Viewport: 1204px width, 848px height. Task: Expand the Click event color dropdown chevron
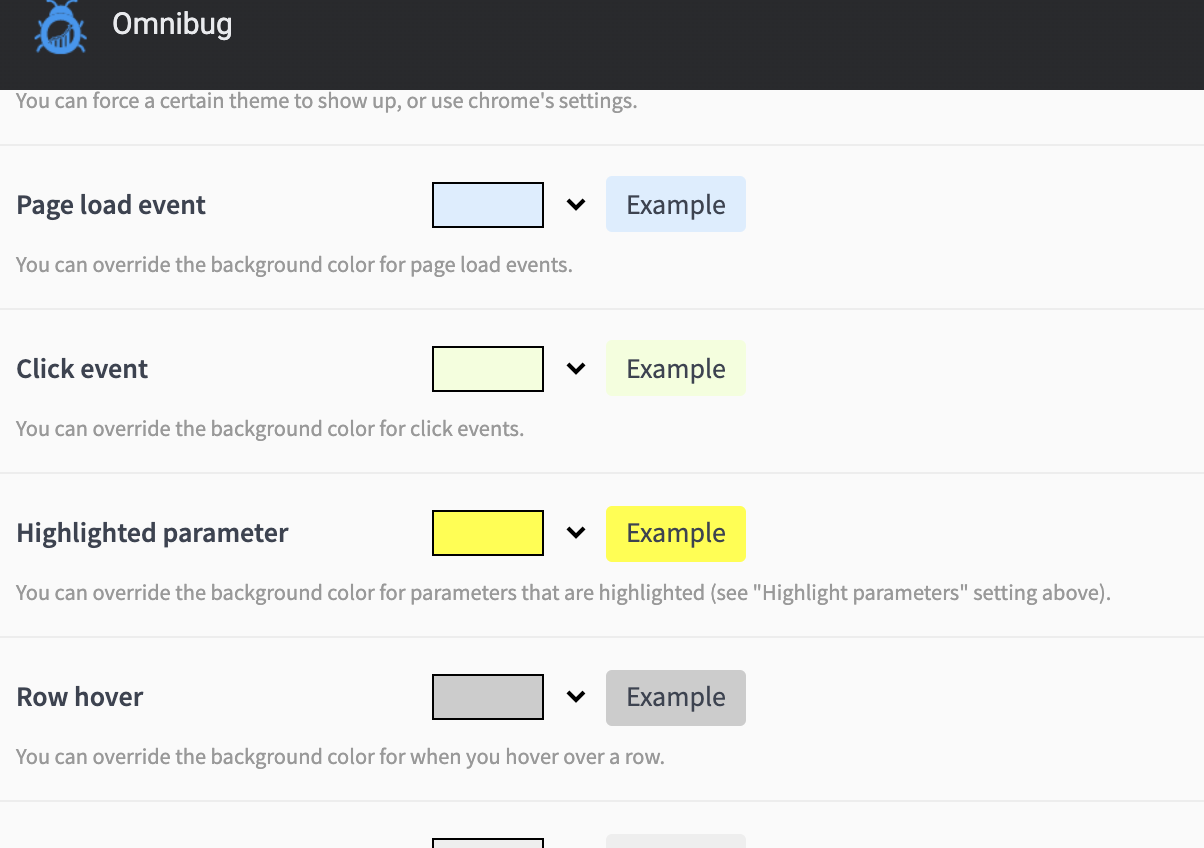click(575, 368)
